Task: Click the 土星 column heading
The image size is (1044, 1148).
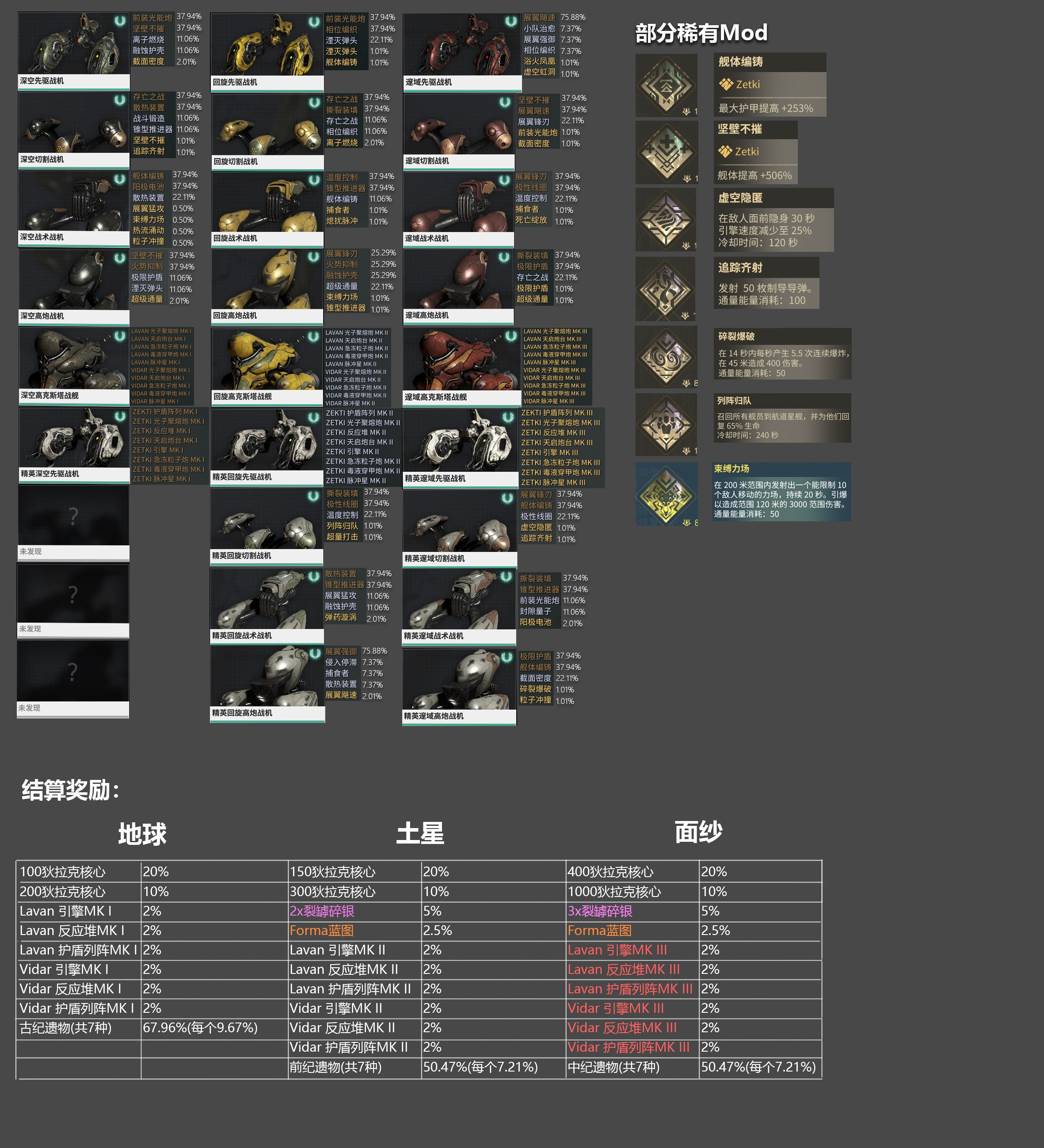Action: pyautogui.click(x=420, y=833)
